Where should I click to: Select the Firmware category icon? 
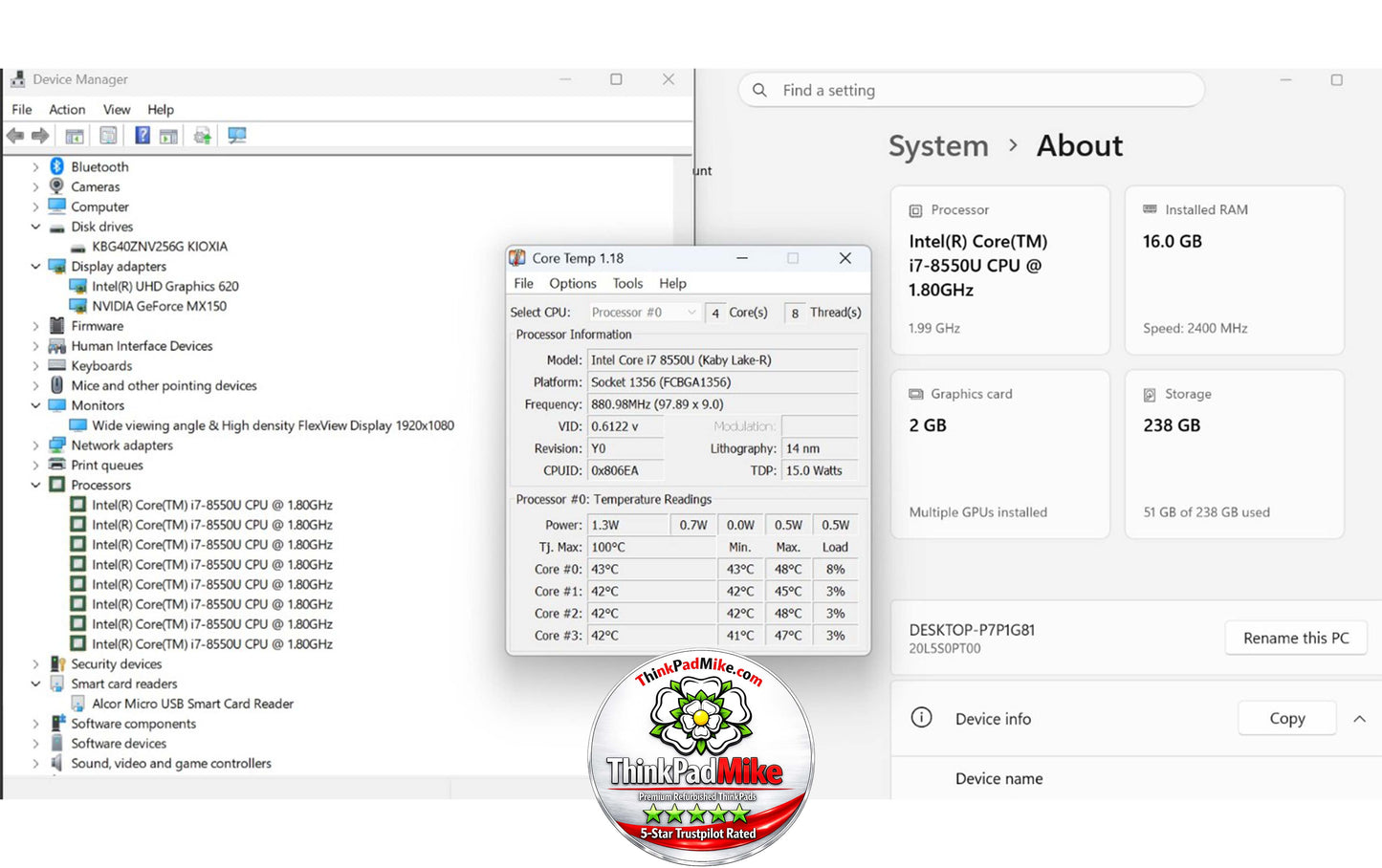(56, 326)
